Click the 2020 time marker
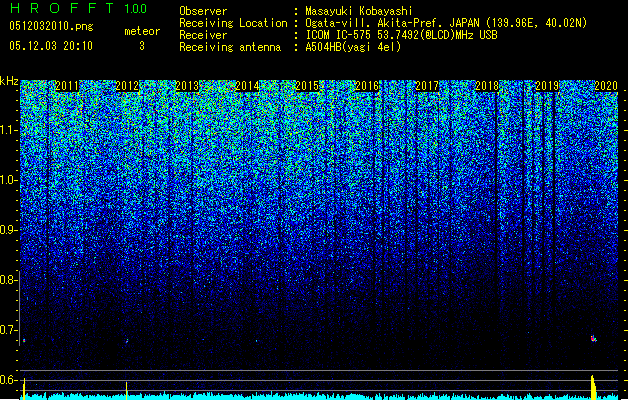 606,86
